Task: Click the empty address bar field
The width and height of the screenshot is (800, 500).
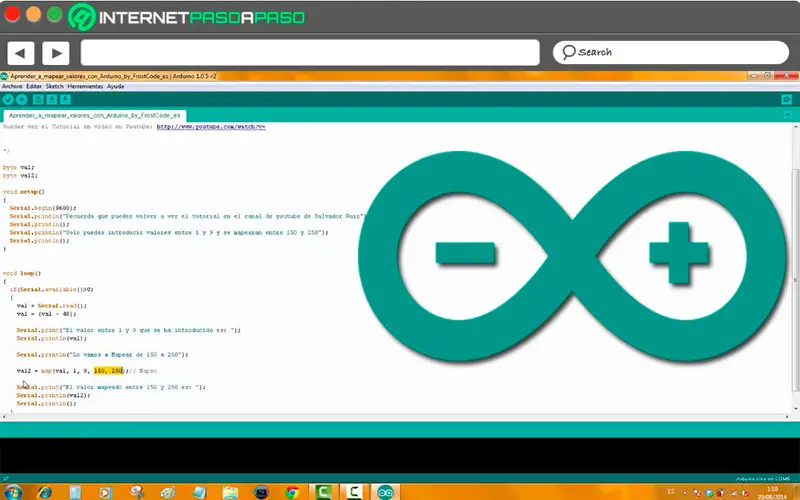Action: click(x=310, y=53)
